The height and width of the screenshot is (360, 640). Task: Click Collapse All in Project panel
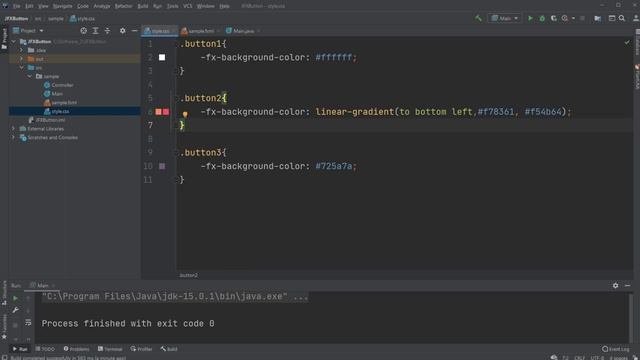(107, 31)
